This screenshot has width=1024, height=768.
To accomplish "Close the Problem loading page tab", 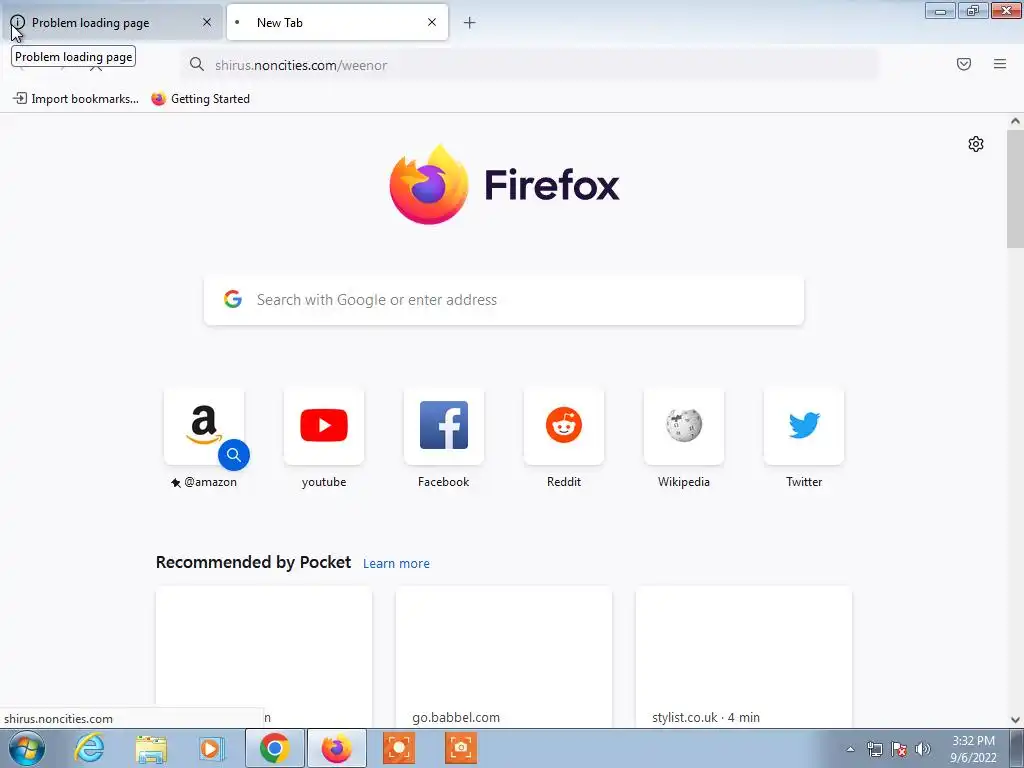I will [x=207, y=22].
